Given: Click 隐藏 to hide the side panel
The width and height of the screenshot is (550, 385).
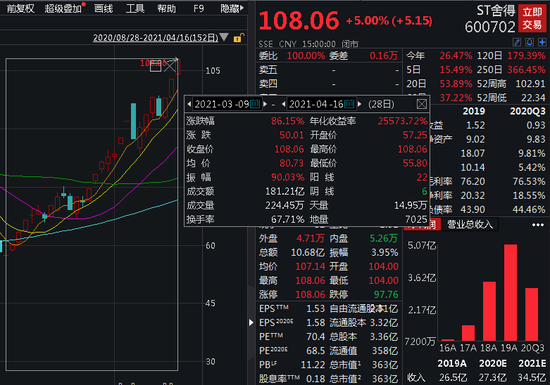Looking at the screenshot, I should point(232,8).
